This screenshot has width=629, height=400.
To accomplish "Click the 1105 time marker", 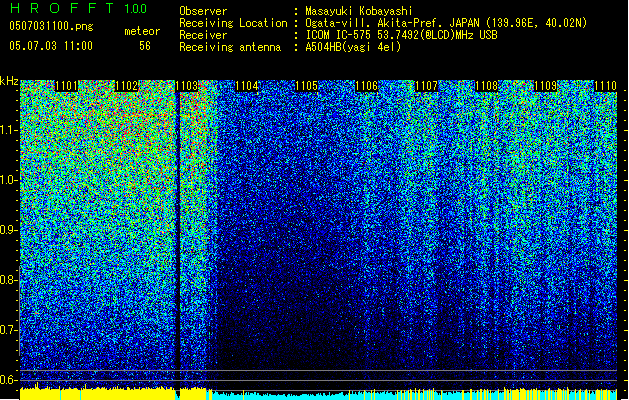I will pos(307,86).
